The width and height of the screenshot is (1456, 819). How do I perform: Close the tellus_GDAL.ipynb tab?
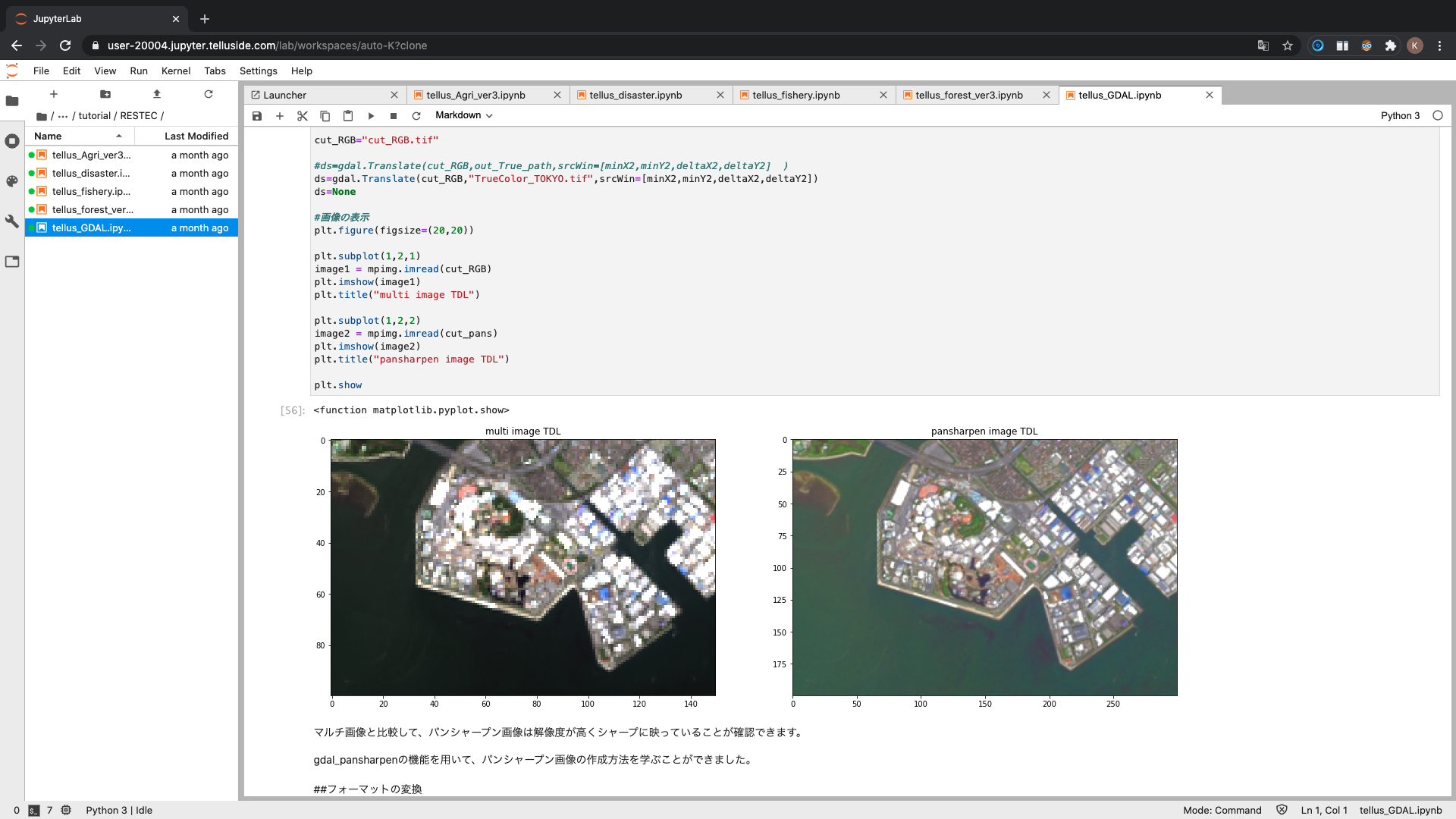point(1210,95)
